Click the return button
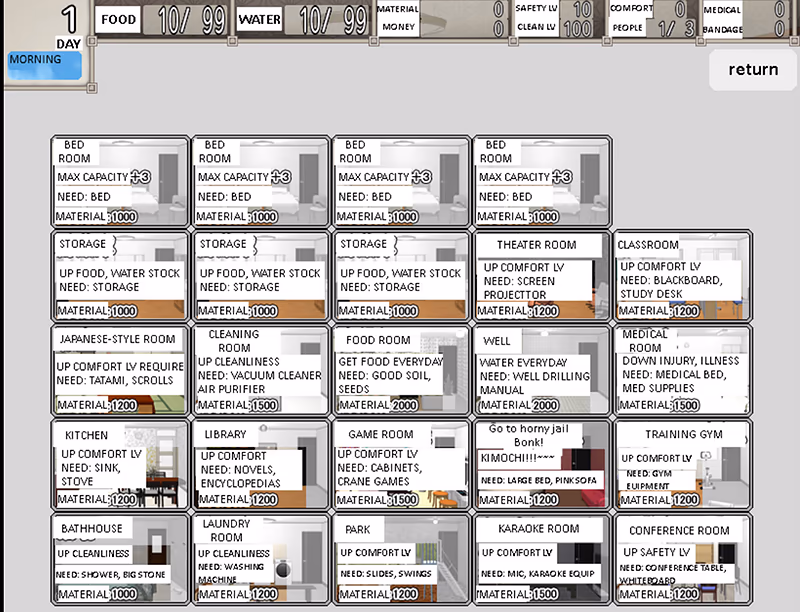This screenshot has height=612, width=800. pos(753,69)
